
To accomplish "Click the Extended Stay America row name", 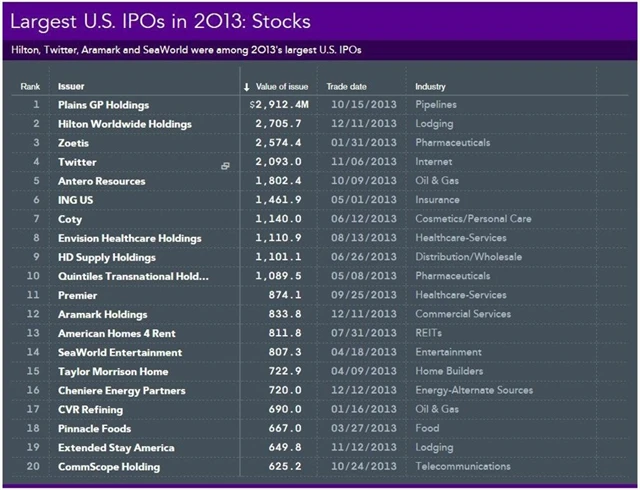I will (116, 448).
